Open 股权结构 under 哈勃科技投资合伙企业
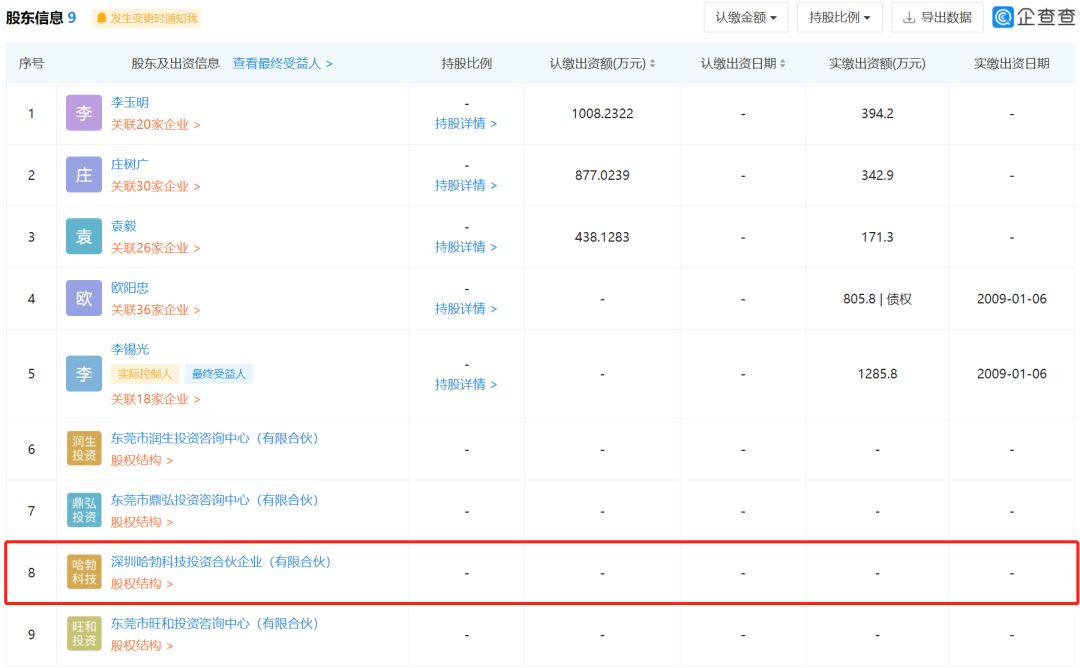Image resolution: width=1080 pixels, height=668 pixels. pos(142,584)
